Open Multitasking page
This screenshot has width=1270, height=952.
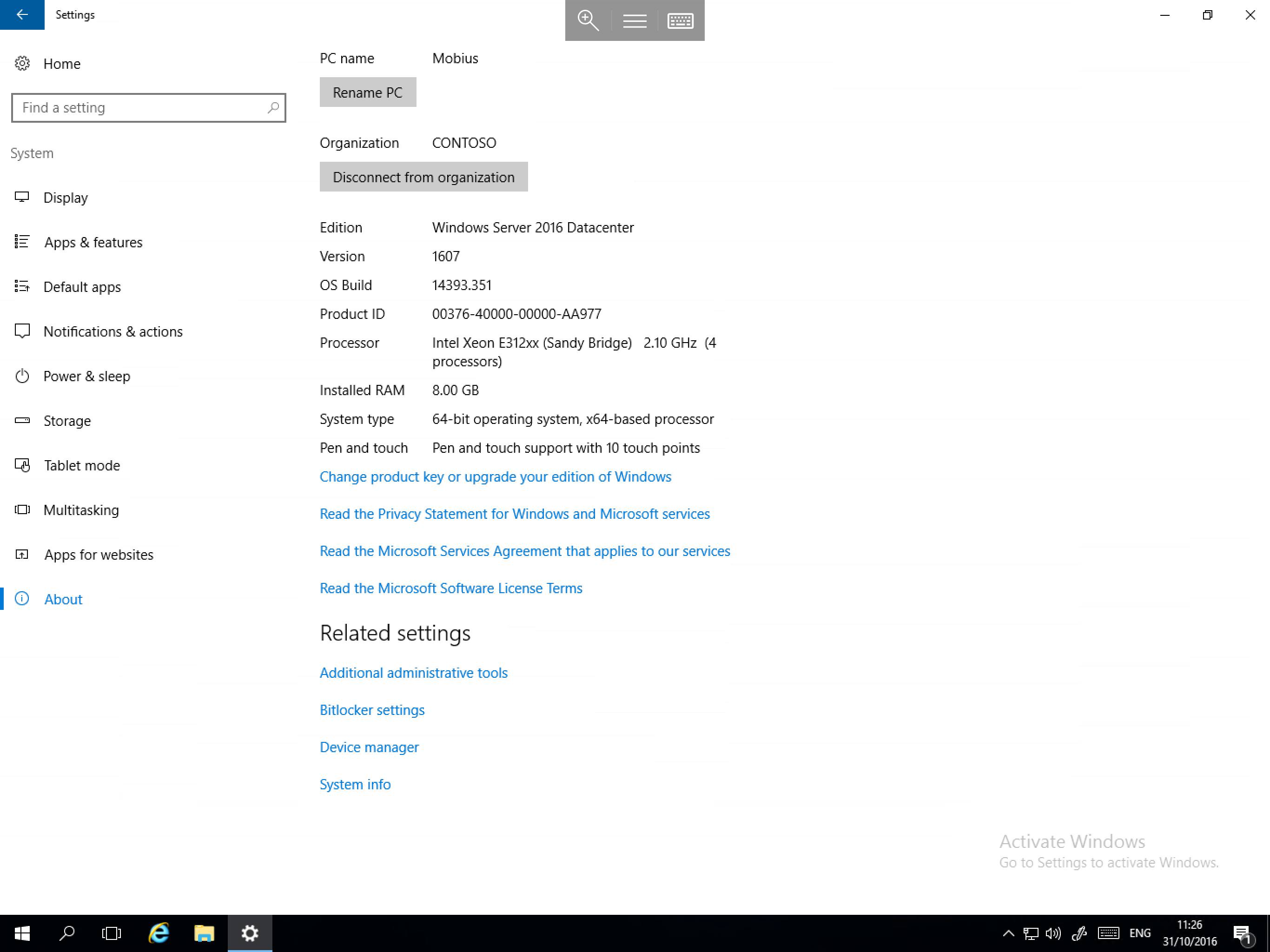pos(81,510)
